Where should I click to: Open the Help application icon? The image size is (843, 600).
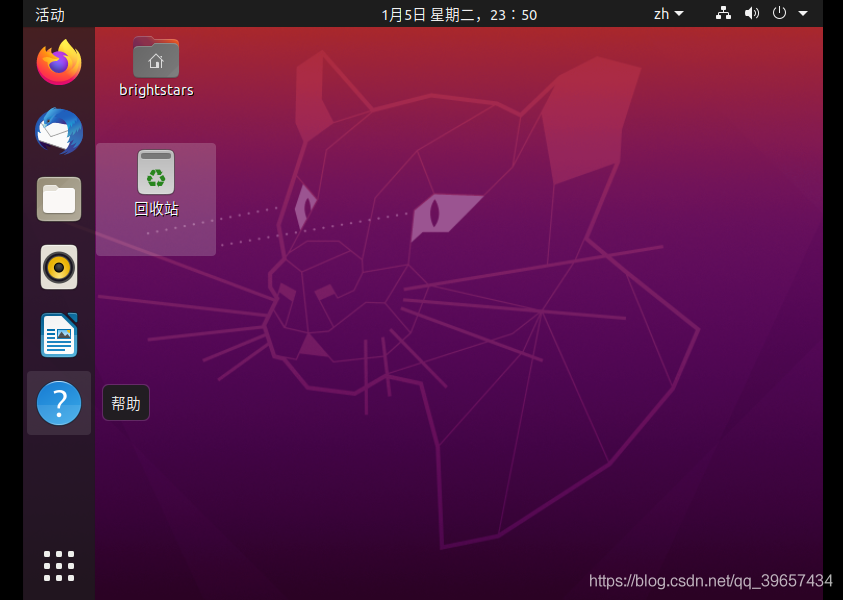(x=59, y=403)
